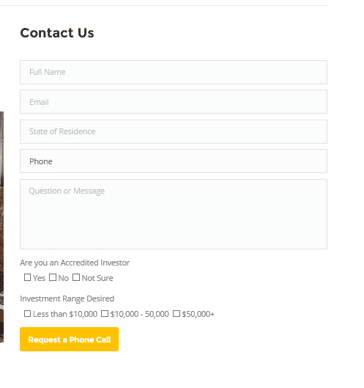Tick the No accredited investor checkbox
The width and height of the screenshot is (364, 388).
pos(53,277)
